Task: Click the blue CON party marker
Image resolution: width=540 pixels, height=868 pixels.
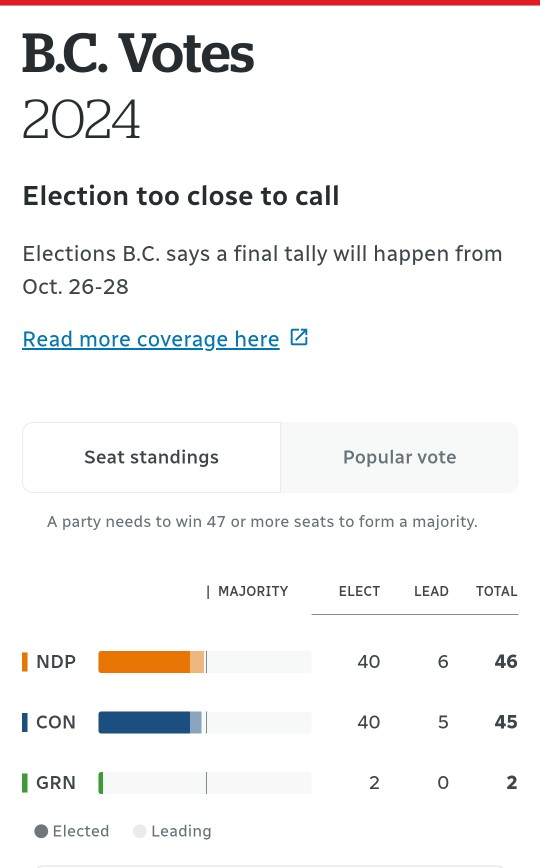Action: (x=24, y=722)
